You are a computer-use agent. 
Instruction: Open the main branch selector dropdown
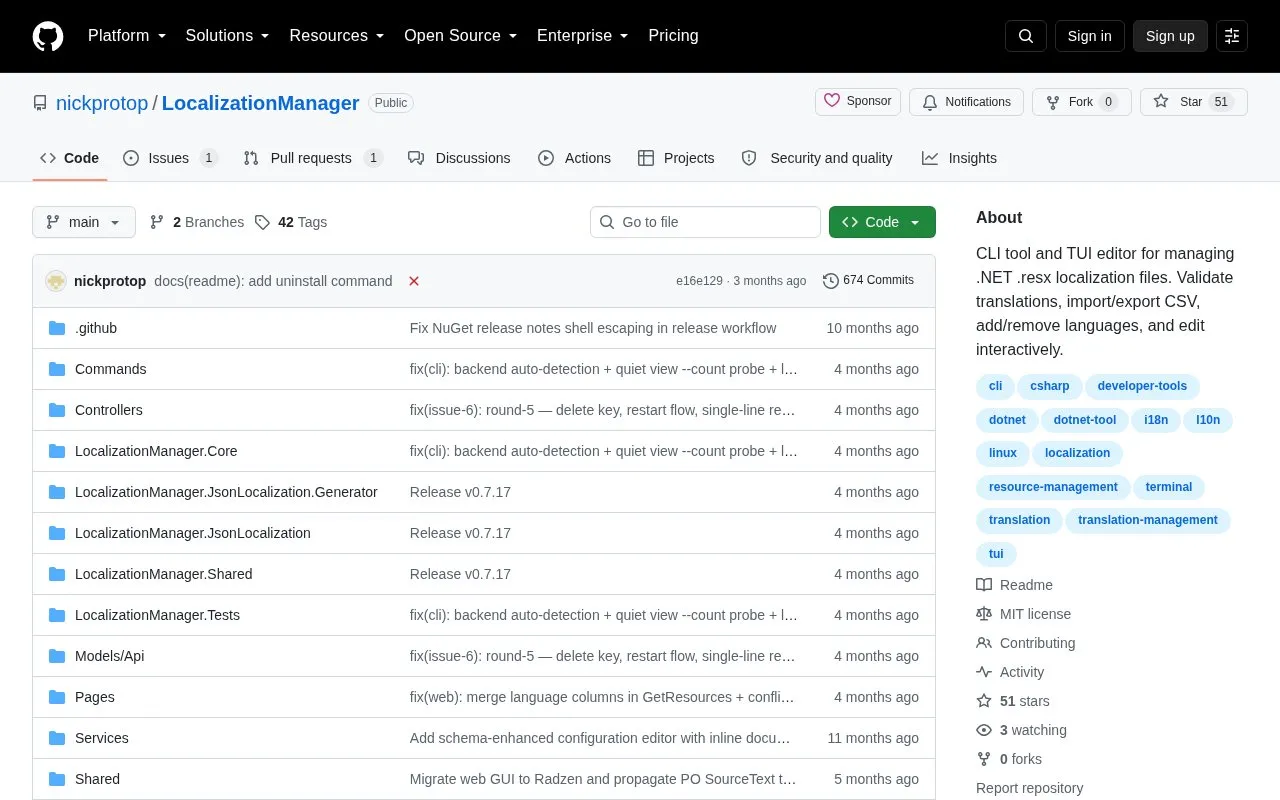84,222
